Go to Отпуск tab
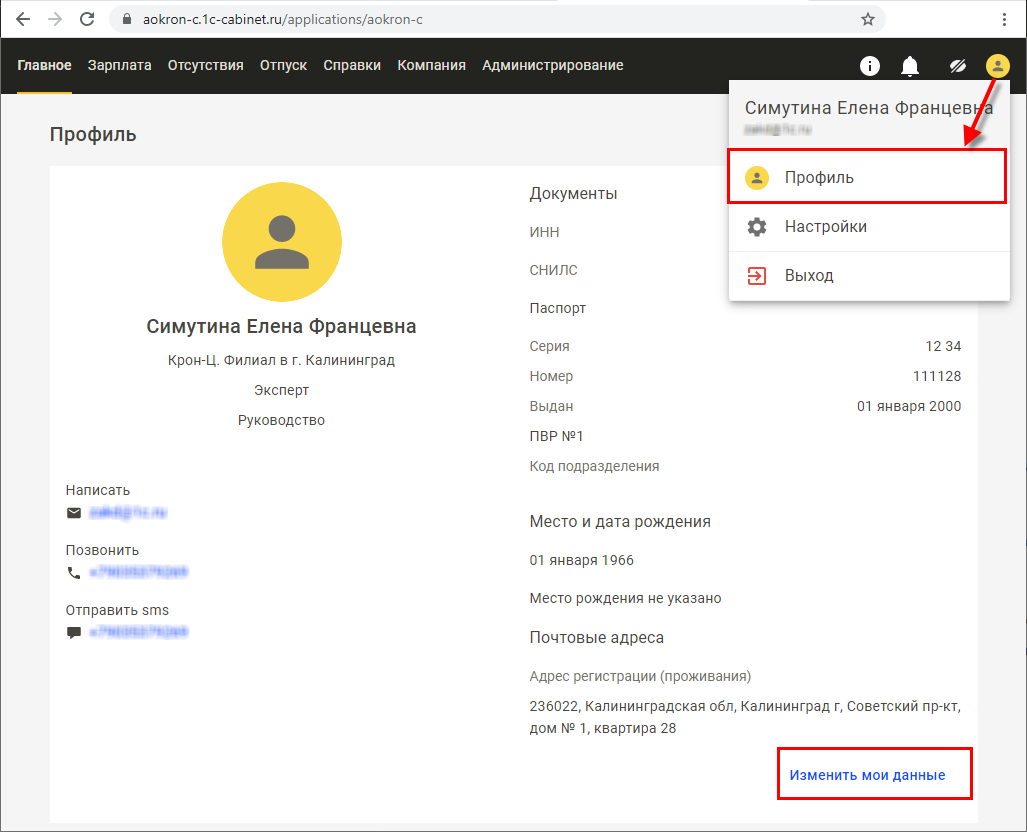 click(283, 66)
